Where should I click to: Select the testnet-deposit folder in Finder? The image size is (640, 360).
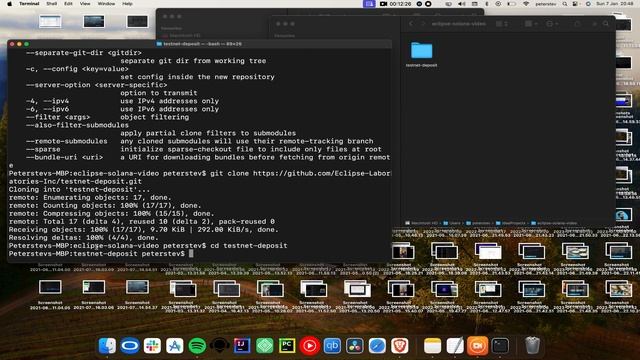[422, 54]
